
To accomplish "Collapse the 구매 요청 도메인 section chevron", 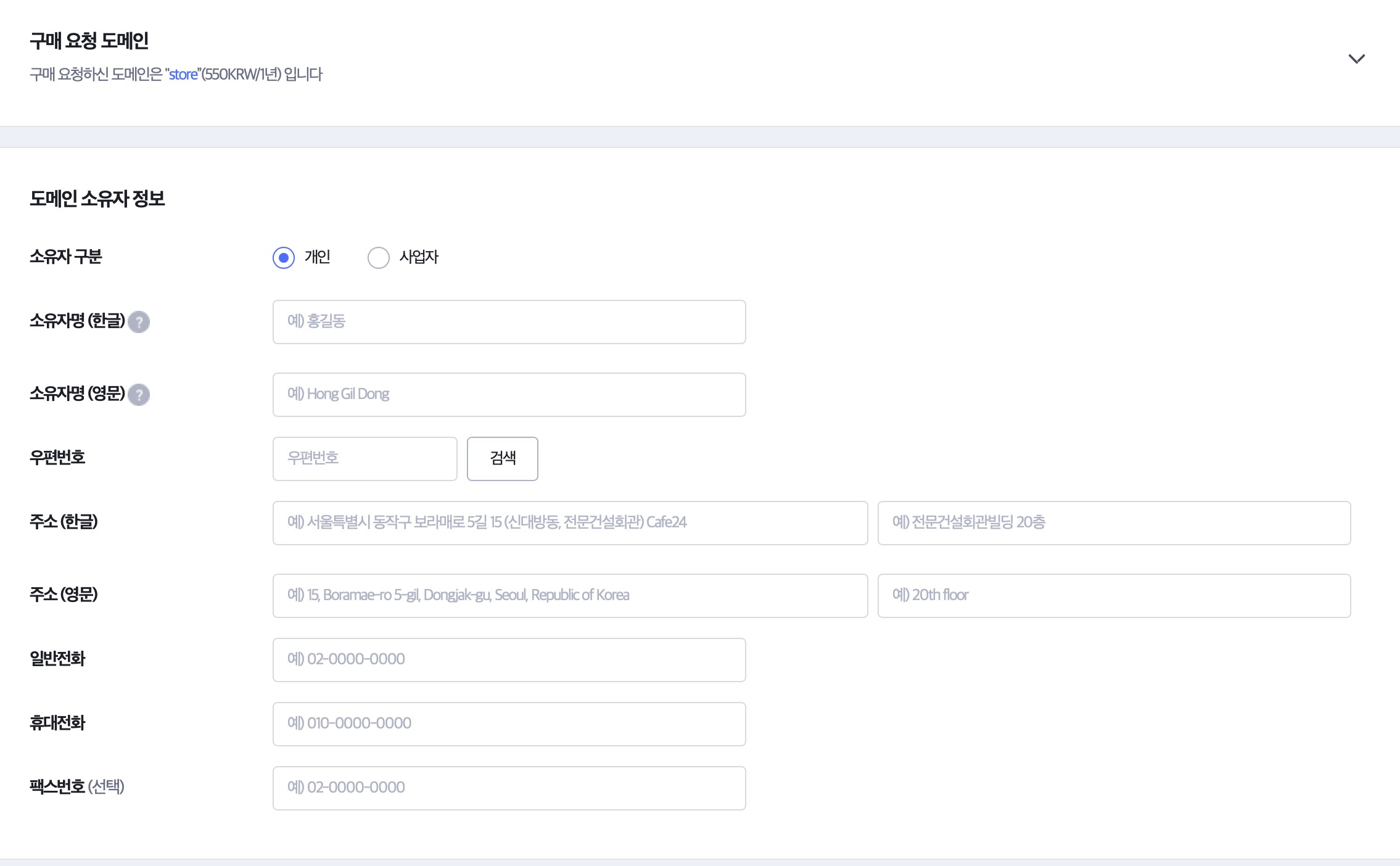I will pos(1356,59).
